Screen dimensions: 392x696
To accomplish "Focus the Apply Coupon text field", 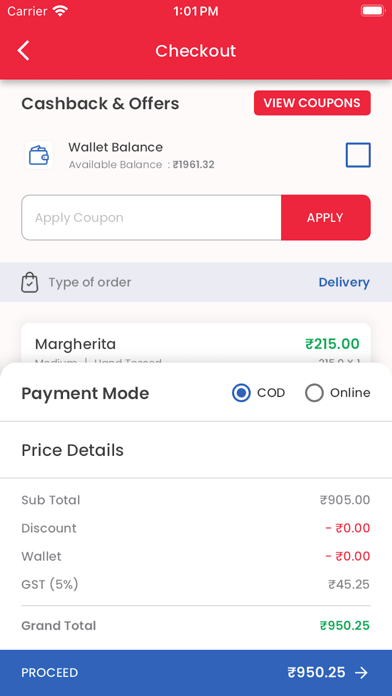I will tap(151, 218).
